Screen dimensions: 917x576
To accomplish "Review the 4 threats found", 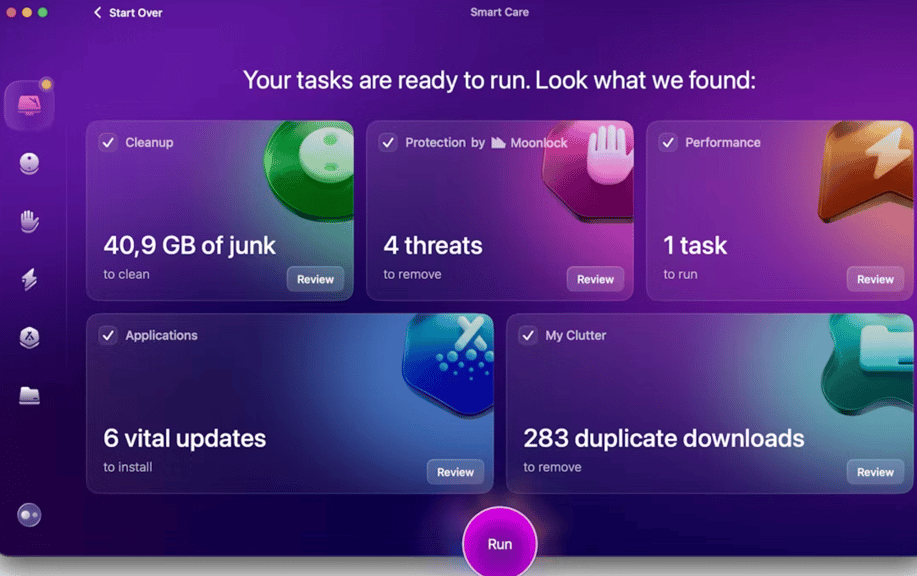I will (x=595, y=279).
